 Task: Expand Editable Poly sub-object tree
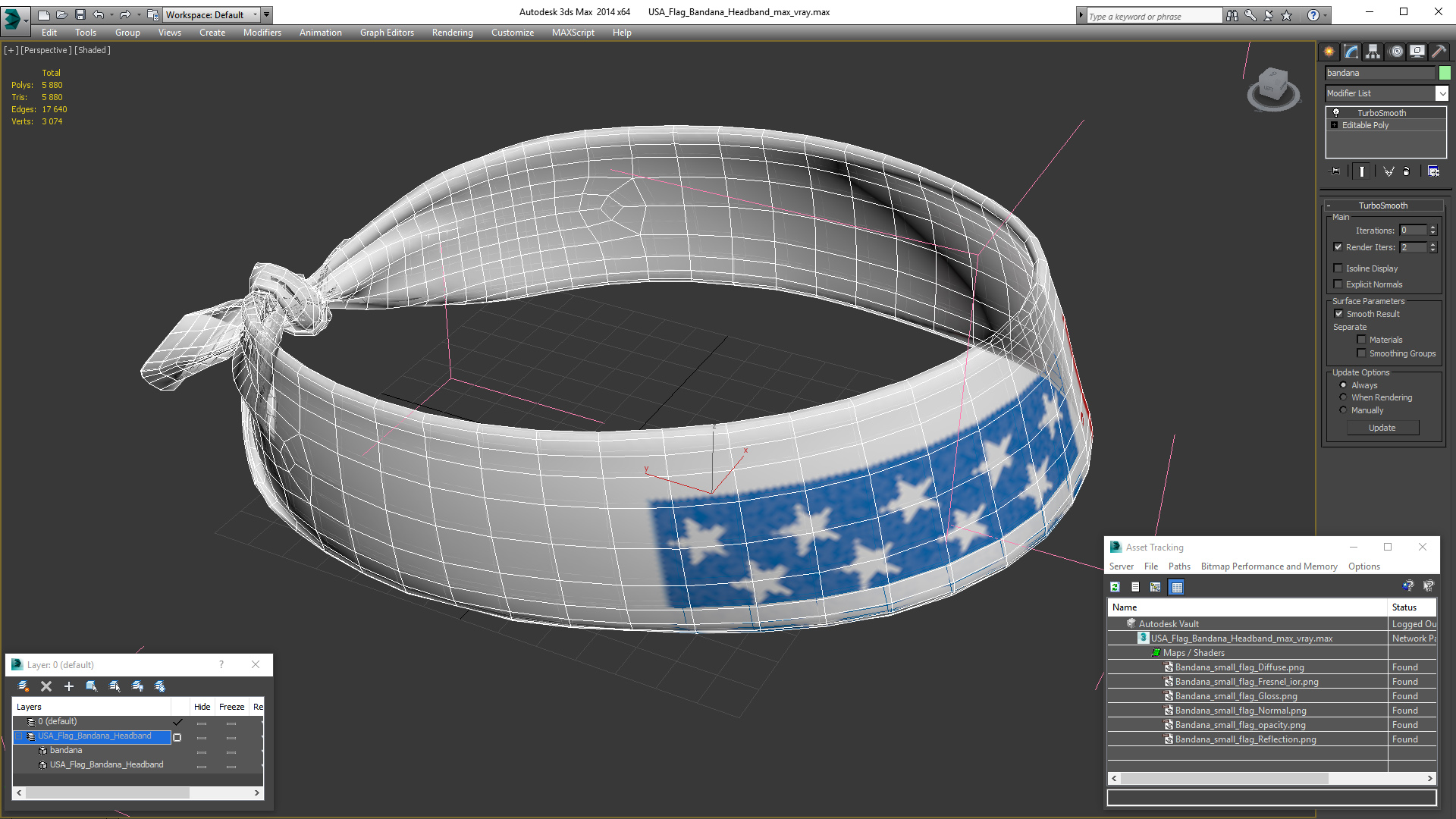point(1334,125)
